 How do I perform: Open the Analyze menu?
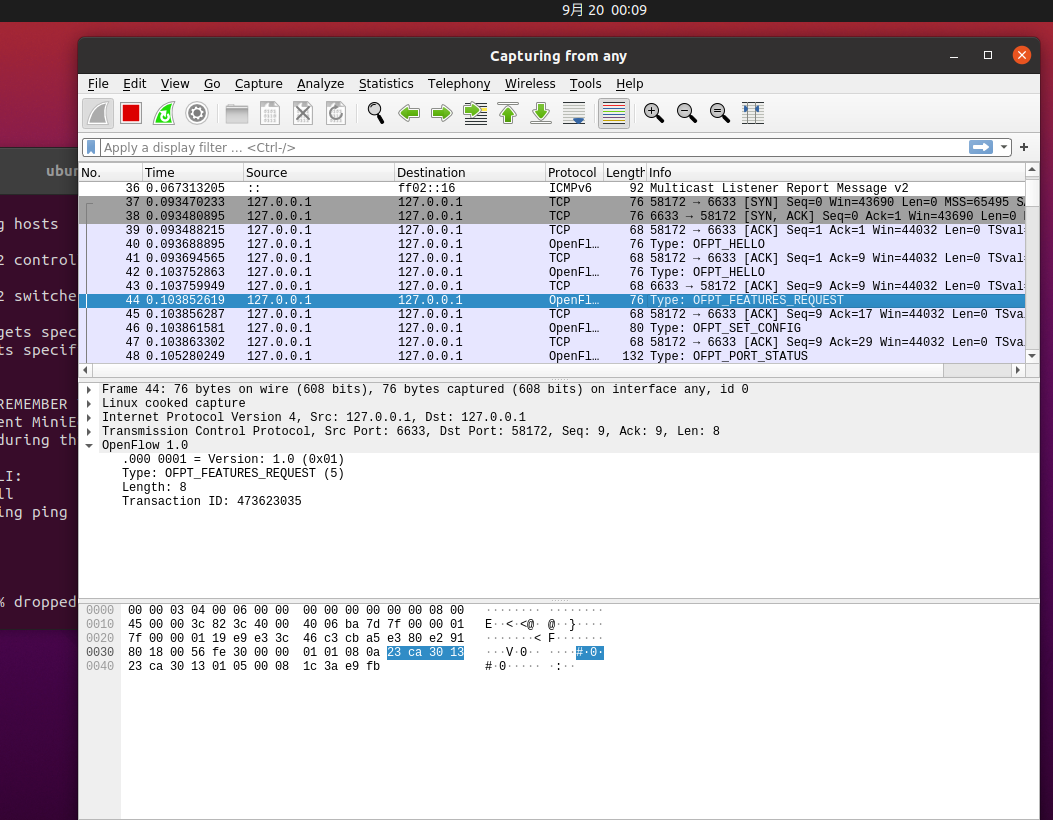click(x=320, y=83)
